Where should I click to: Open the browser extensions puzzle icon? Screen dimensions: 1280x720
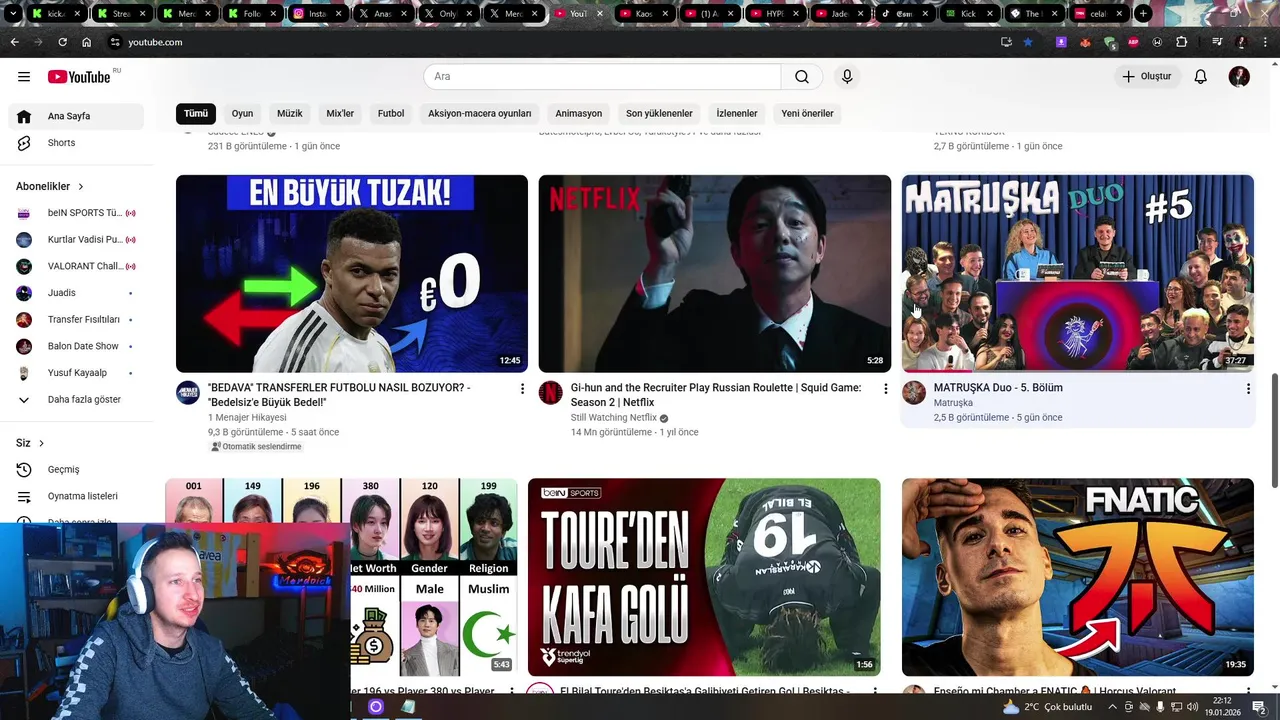[x=1182, y=42]
